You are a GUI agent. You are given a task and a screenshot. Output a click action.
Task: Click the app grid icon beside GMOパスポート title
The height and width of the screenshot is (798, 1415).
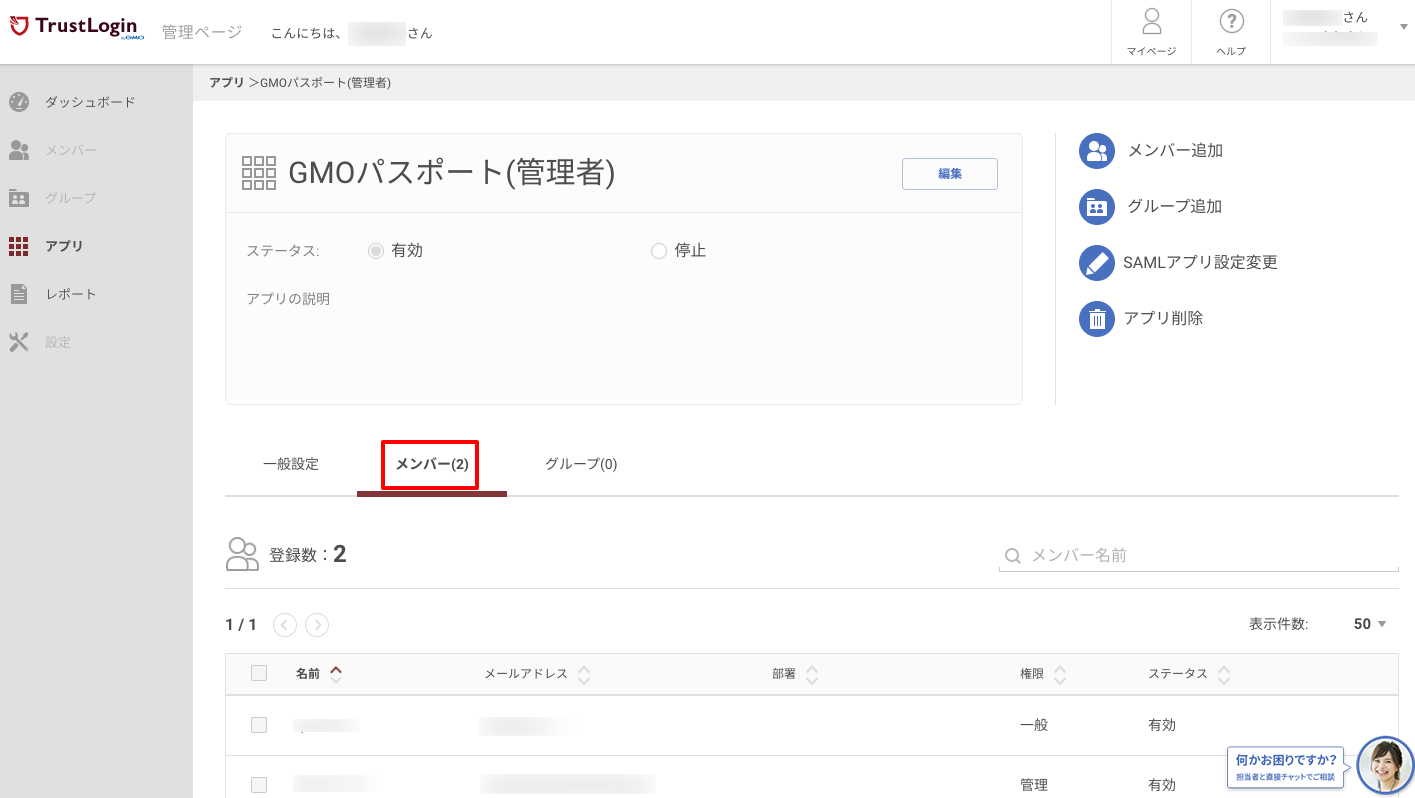pyautogui.click(x=259, y=173)
